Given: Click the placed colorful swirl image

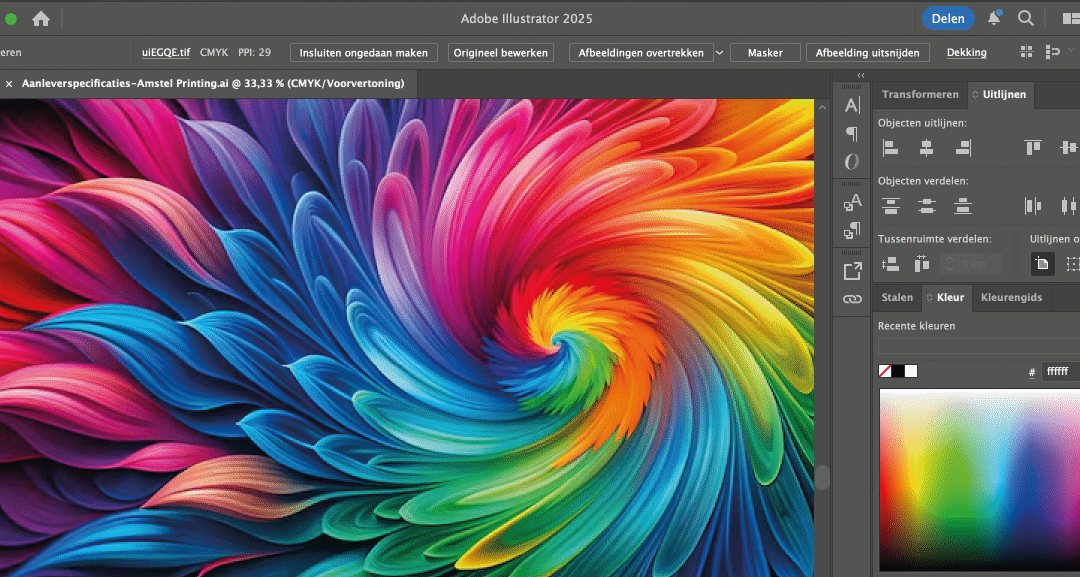Looking at the screenshot, I should tap(406, 337).
